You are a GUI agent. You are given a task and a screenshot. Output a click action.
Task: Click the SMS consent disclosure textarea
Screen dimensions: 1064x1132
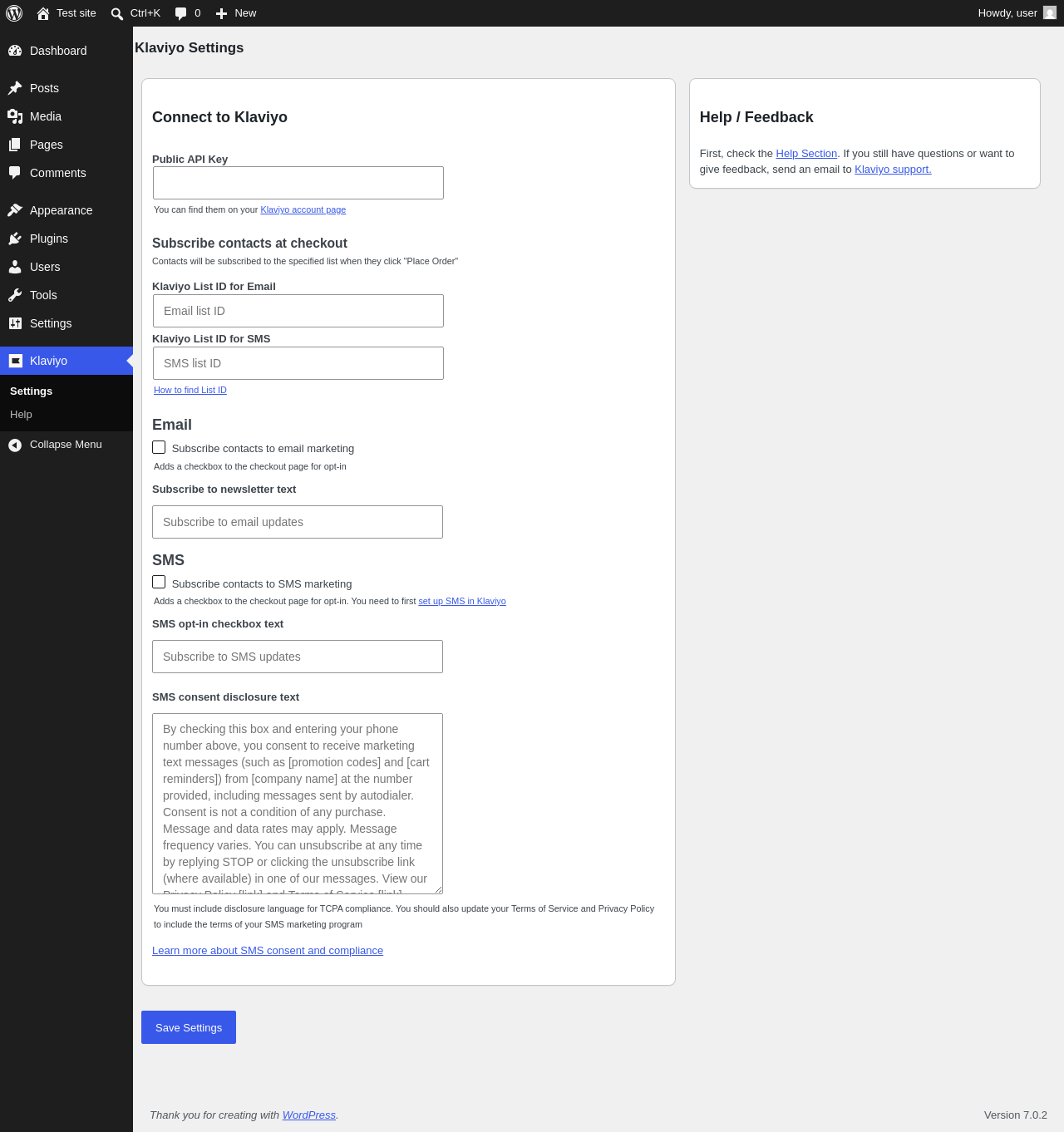[298, 804]
